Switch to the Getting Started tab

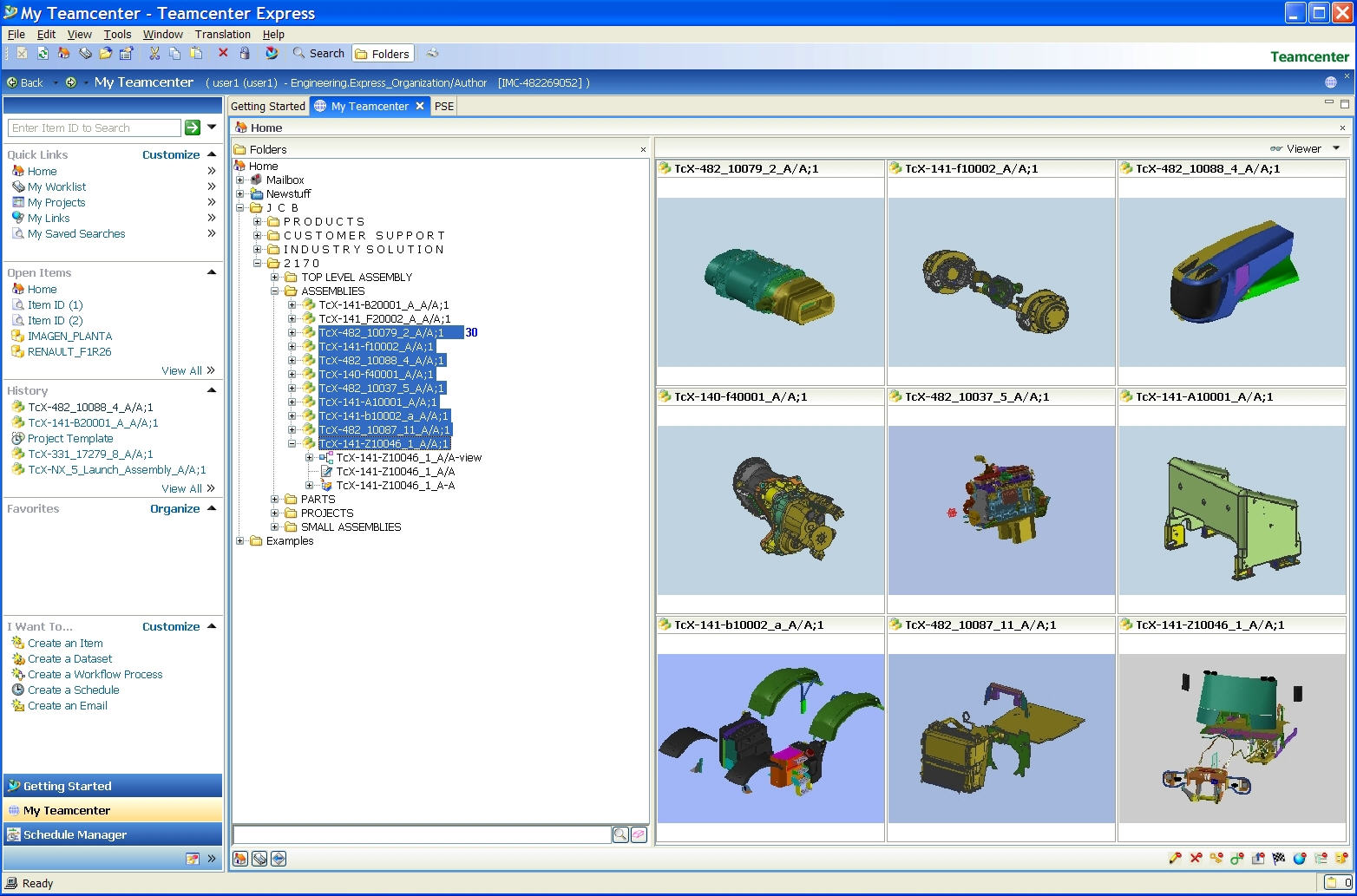click(268, 106)
